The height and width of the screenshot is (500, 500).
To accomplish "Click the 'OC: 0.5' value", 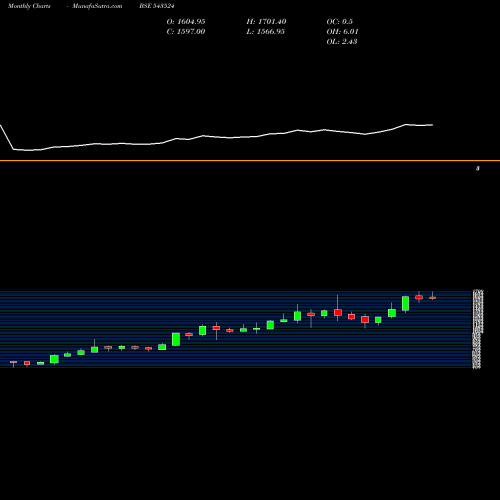I will 339,22.
